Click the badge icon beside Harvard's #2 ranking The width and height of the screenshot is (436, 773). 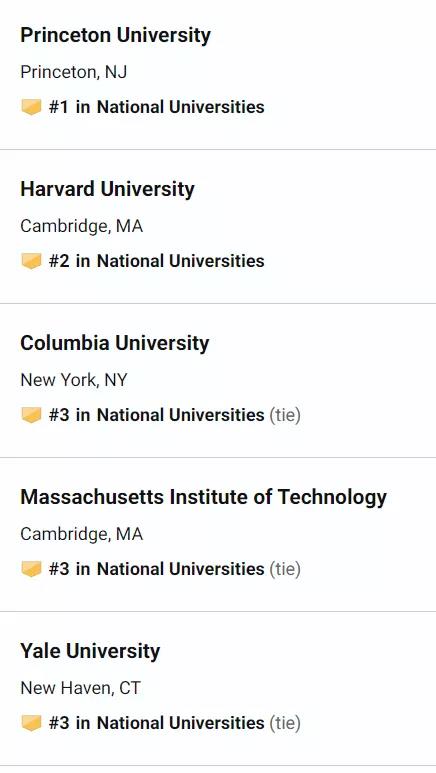(x=31, y=261)
